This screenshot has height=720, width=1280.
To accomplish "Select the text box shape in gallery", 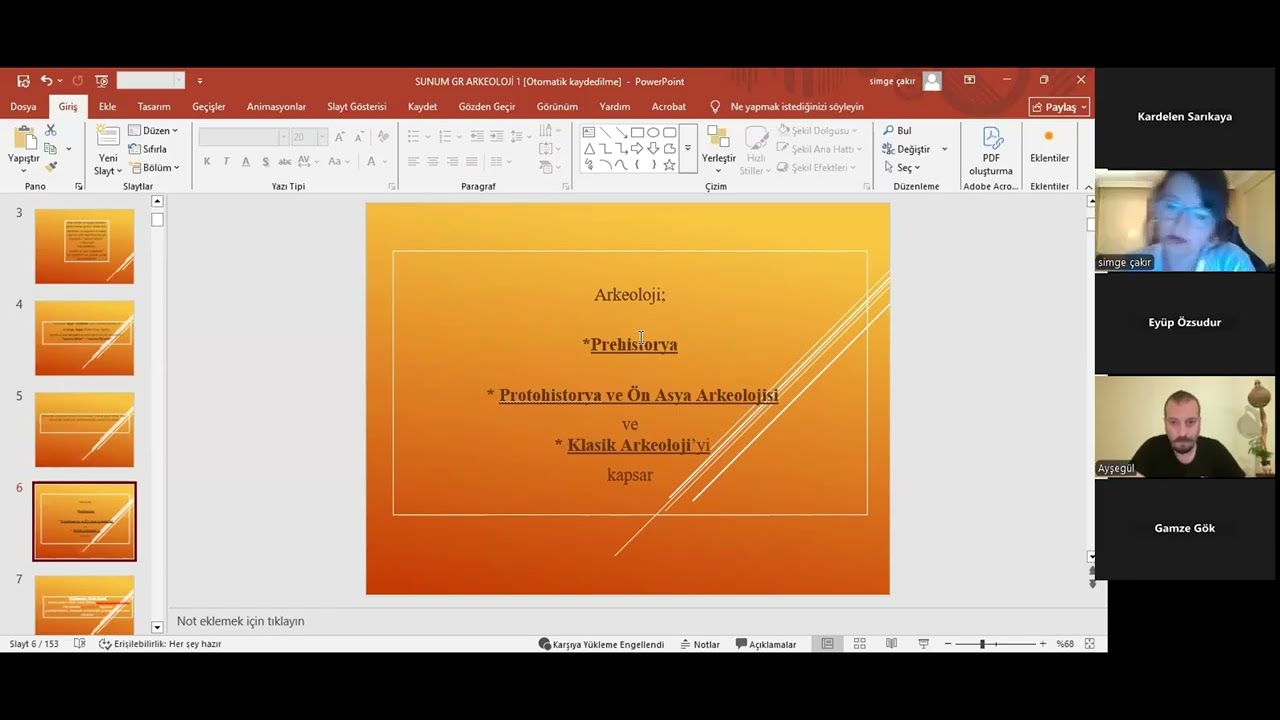I will pos(589,132).
